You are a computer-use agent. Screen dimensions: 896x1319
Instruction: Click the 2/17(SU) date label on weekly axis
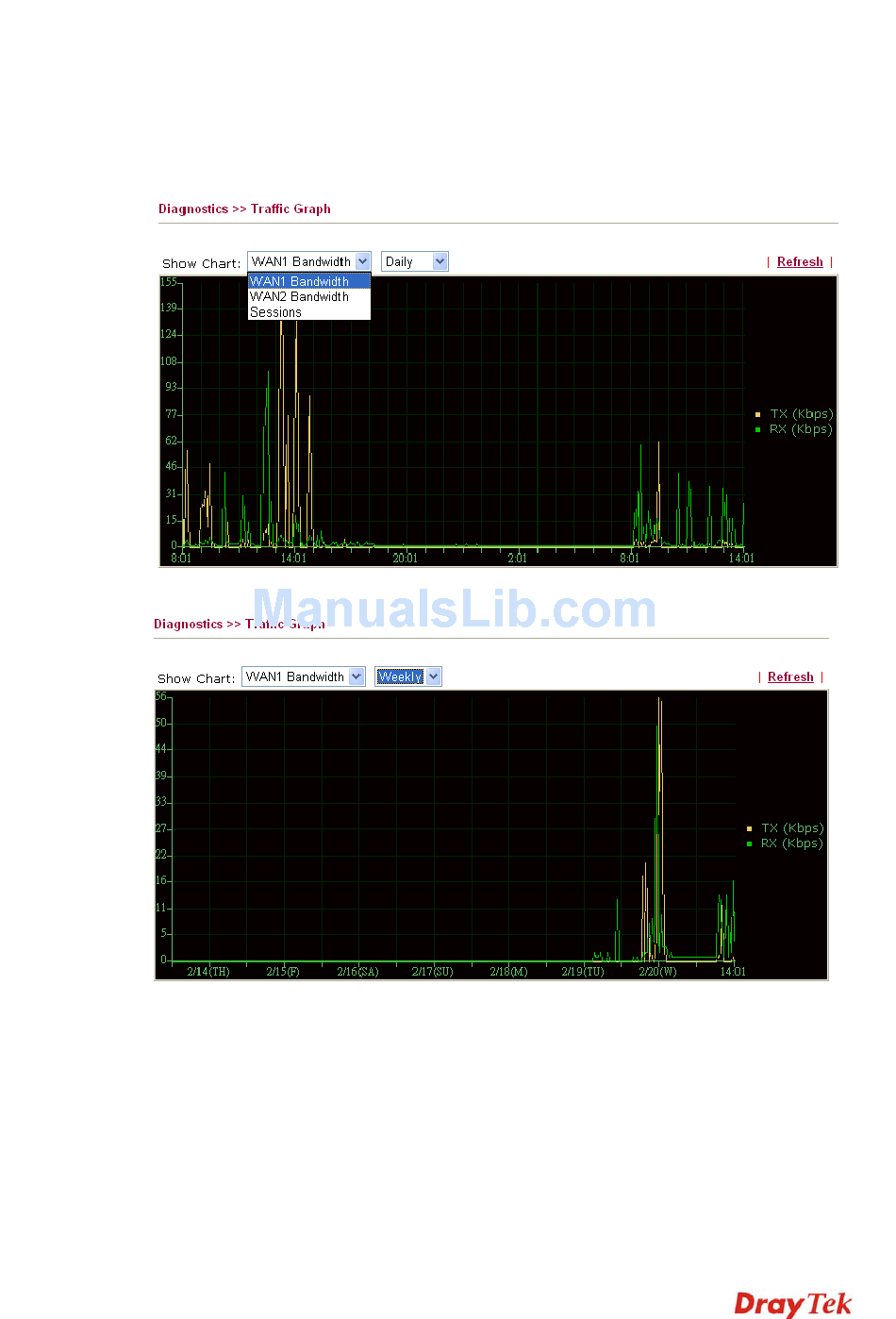(432, 972)
